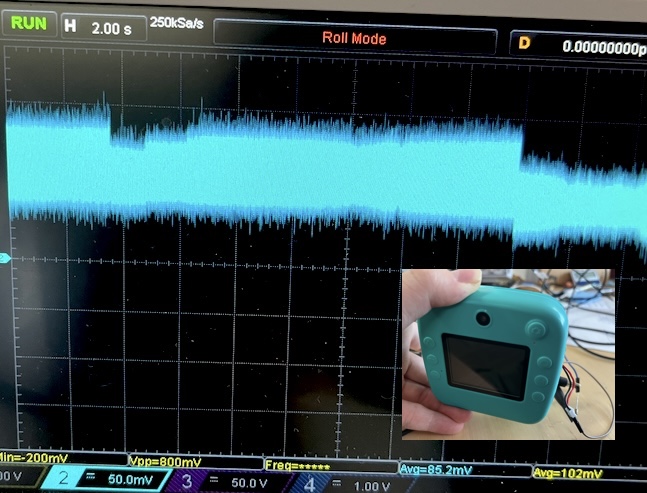647x493 pixels.
Task: Select the channel 3 50.0 V tab
Action: pyautogui.click(x=231, y=482)
